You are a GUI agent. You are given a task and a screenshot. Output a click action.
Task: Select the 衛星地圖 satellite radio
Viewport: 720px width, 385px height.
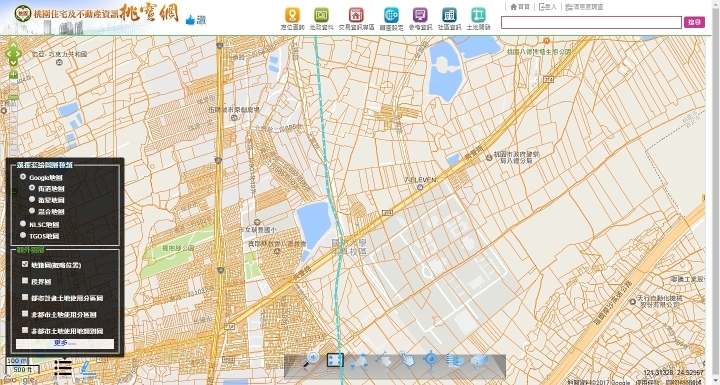(x=32, y=199)
